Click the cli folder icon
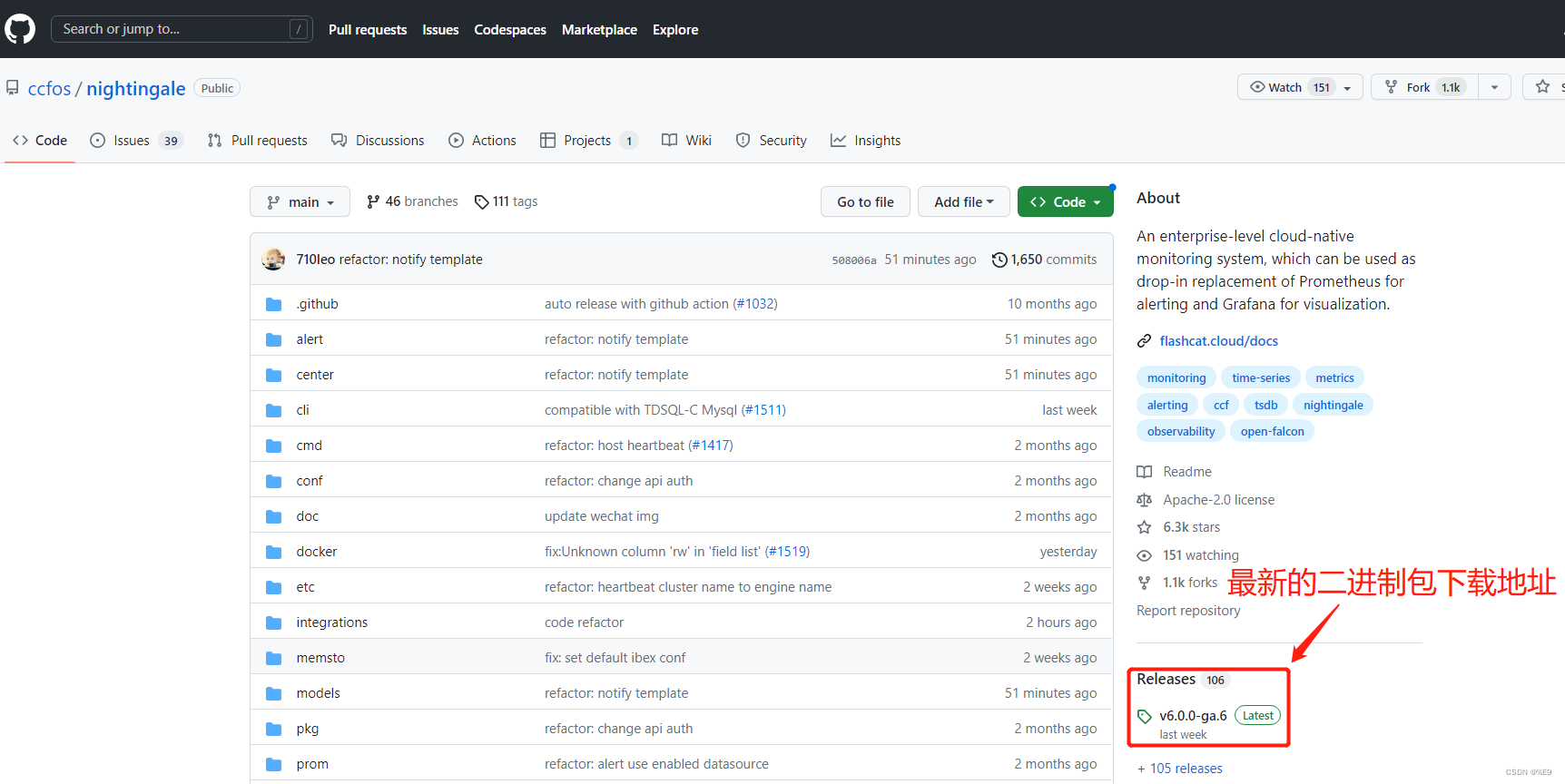This screenshot has width=1565, height=784. pos(273,410)
